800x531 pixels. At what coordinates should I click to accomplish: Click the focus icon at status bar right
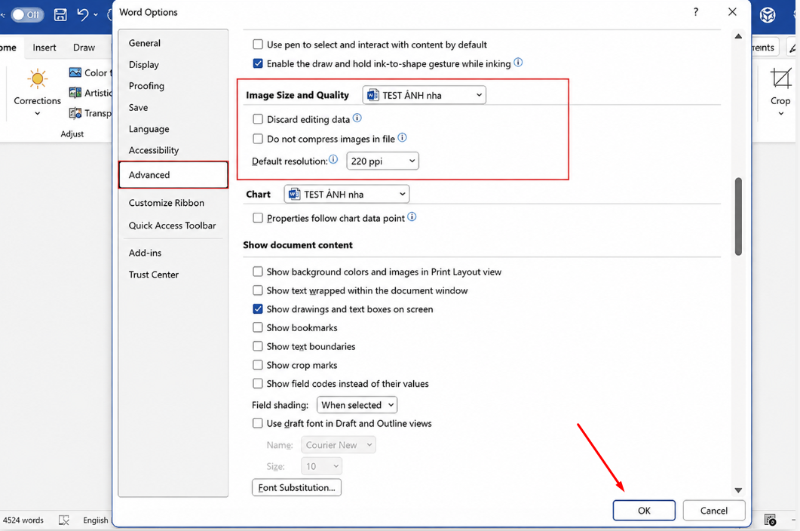770,520
